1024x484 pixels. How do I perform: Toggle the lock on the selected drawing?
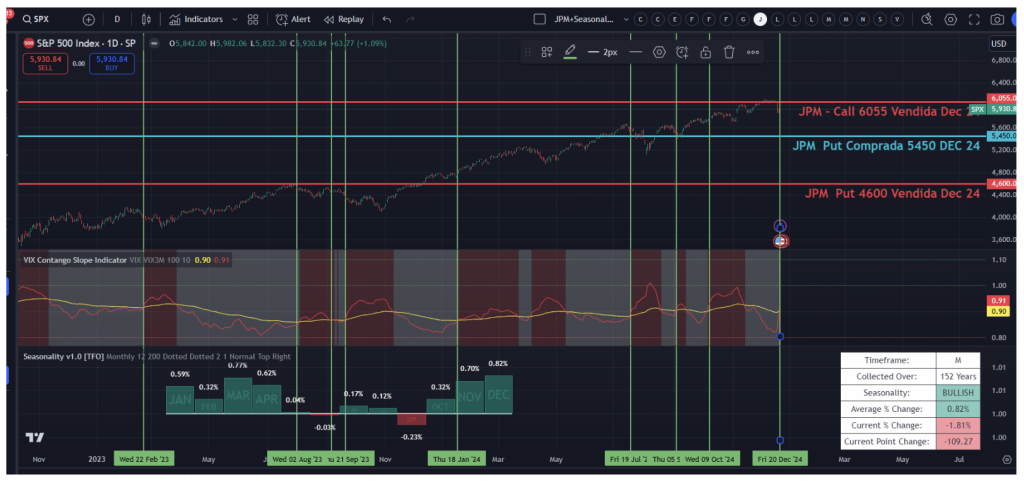click(706, 52)
